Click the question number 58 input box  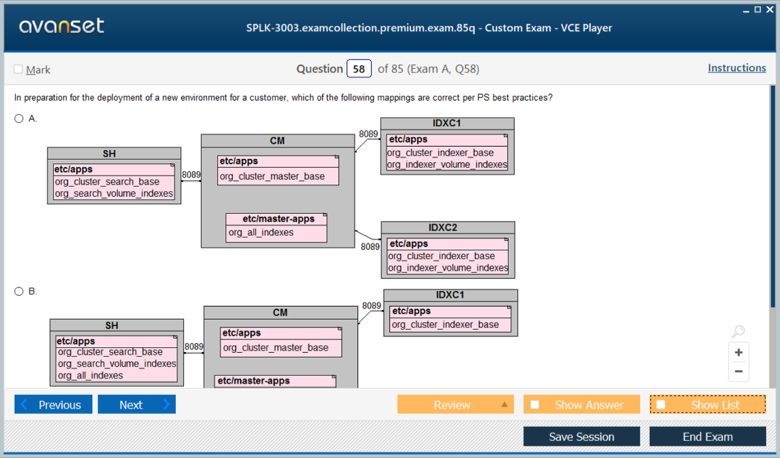click(359, 69)
